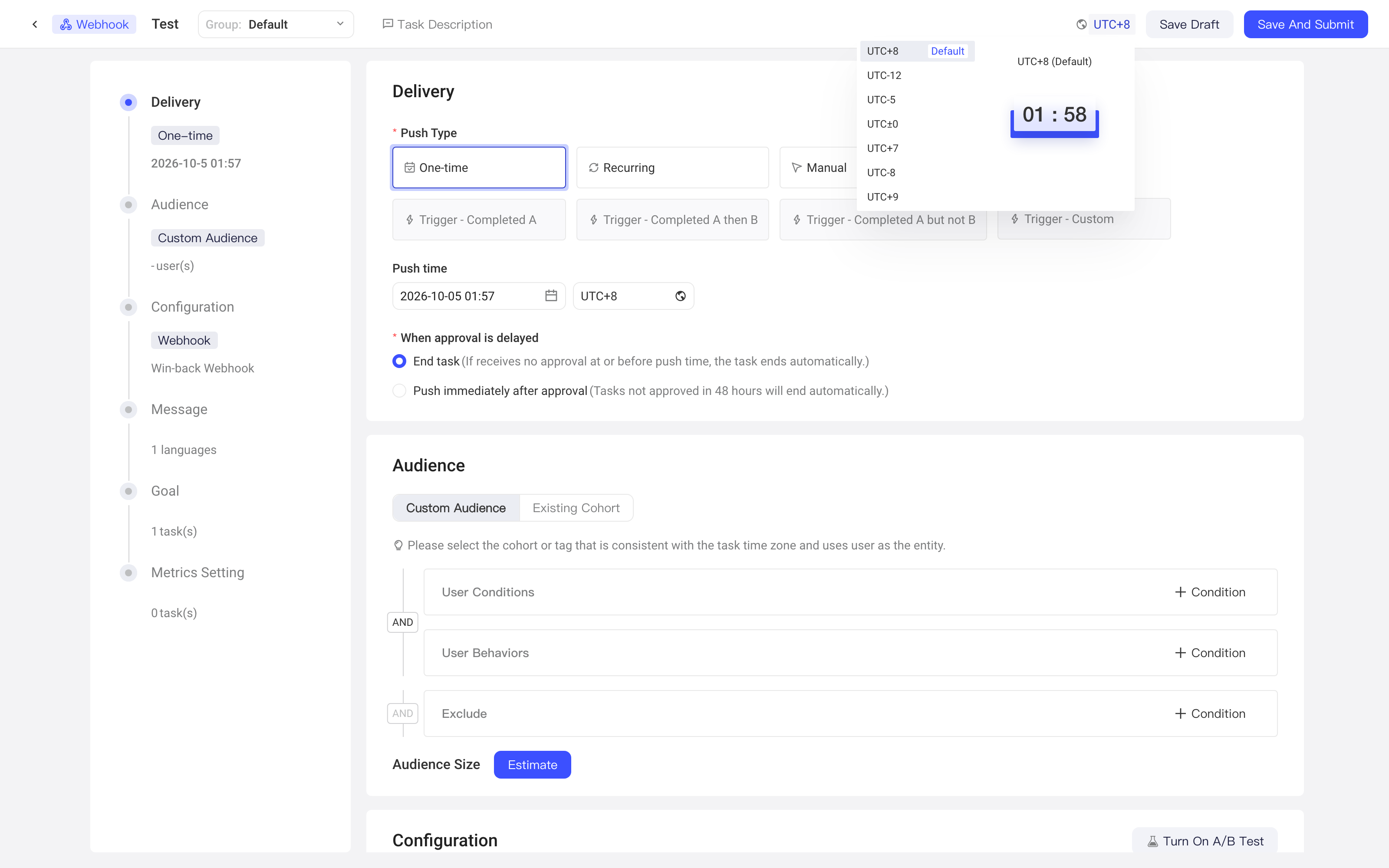Click the Push time date input field
This screenshot has height=868, width=1389.
point(479,296)
